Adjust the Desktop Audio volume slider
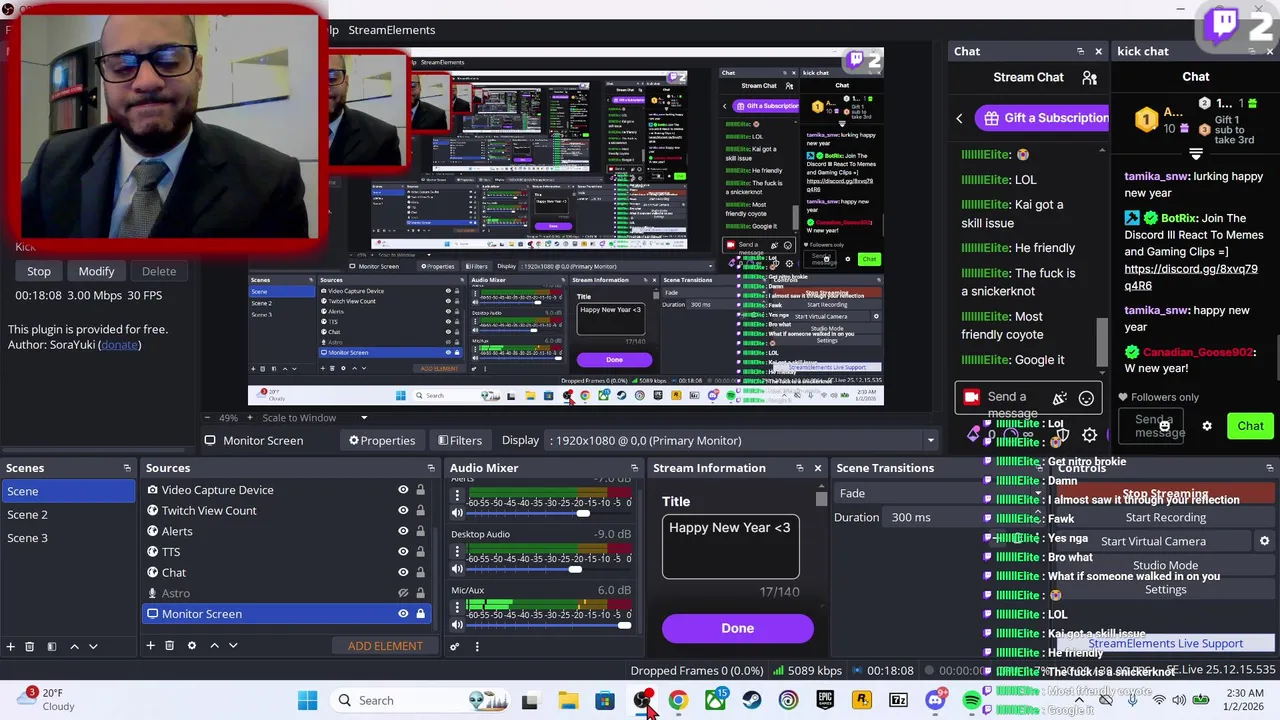The height and width of the screenshot is (720, 1280). tap(548, 570)
